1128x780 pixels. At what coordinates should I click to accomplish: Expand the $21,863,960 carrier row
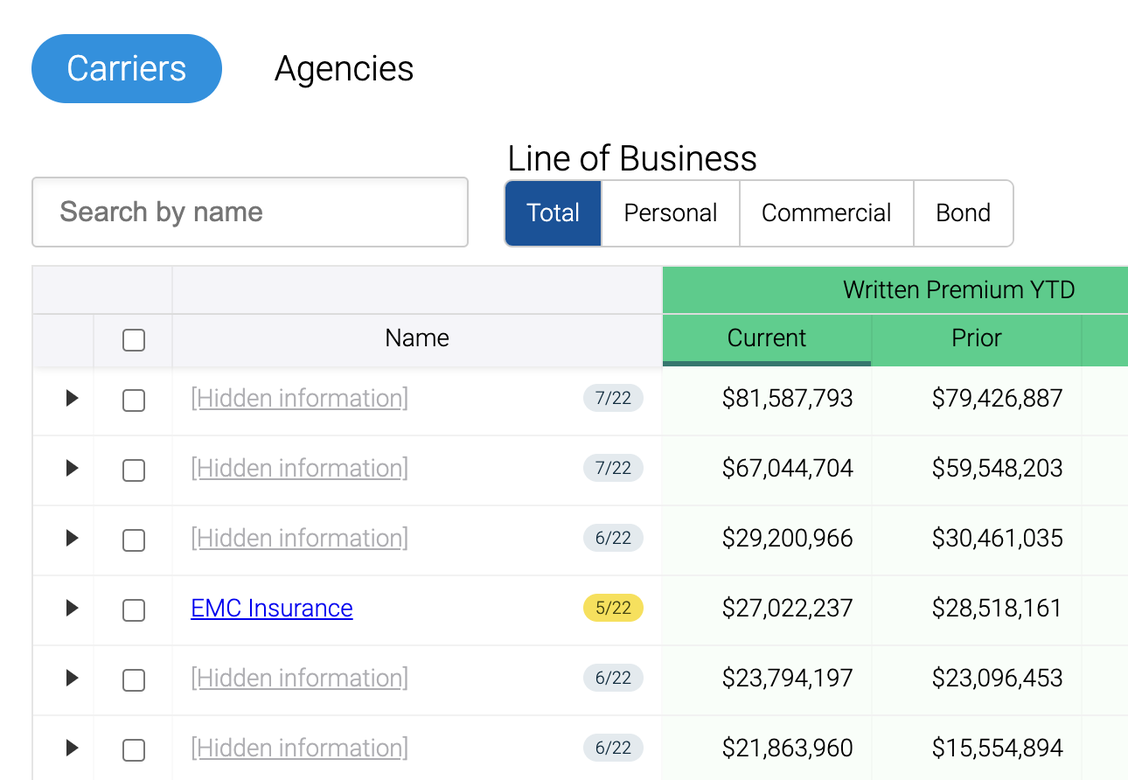(x=71, y=748)
